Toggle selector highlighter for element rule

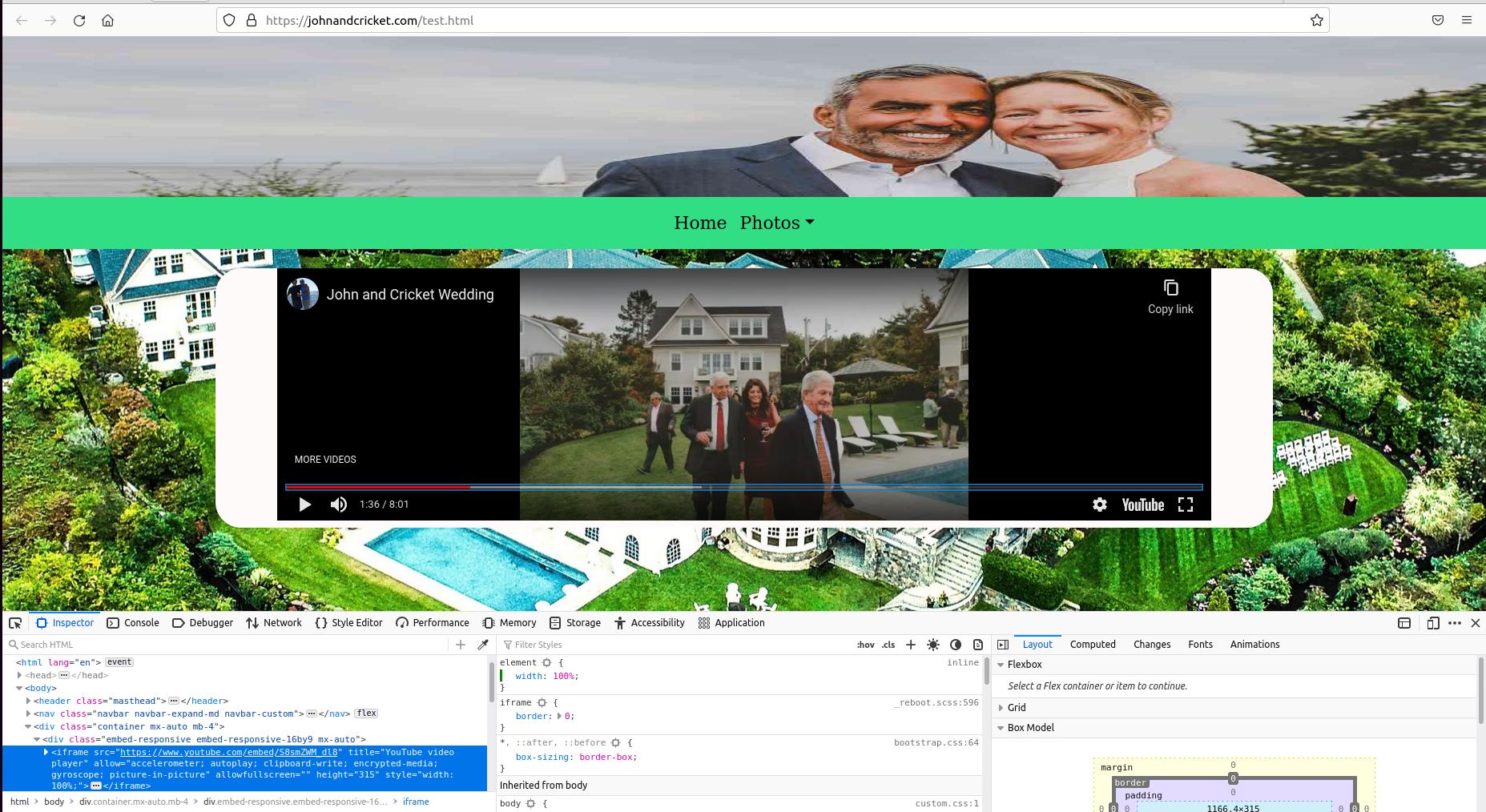[547, 663]
